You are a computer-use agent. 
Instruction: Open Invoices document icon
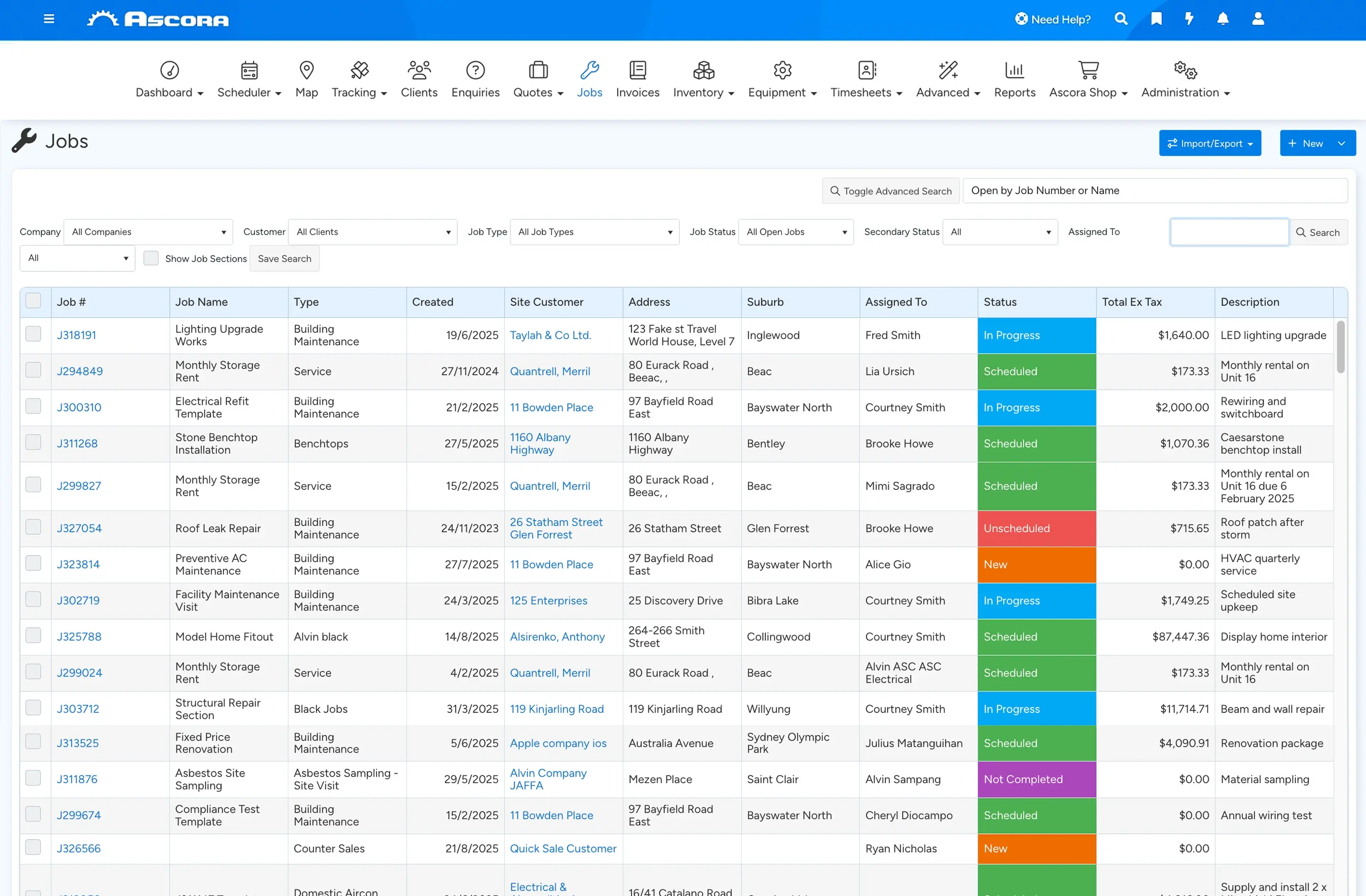coord(637,70)
